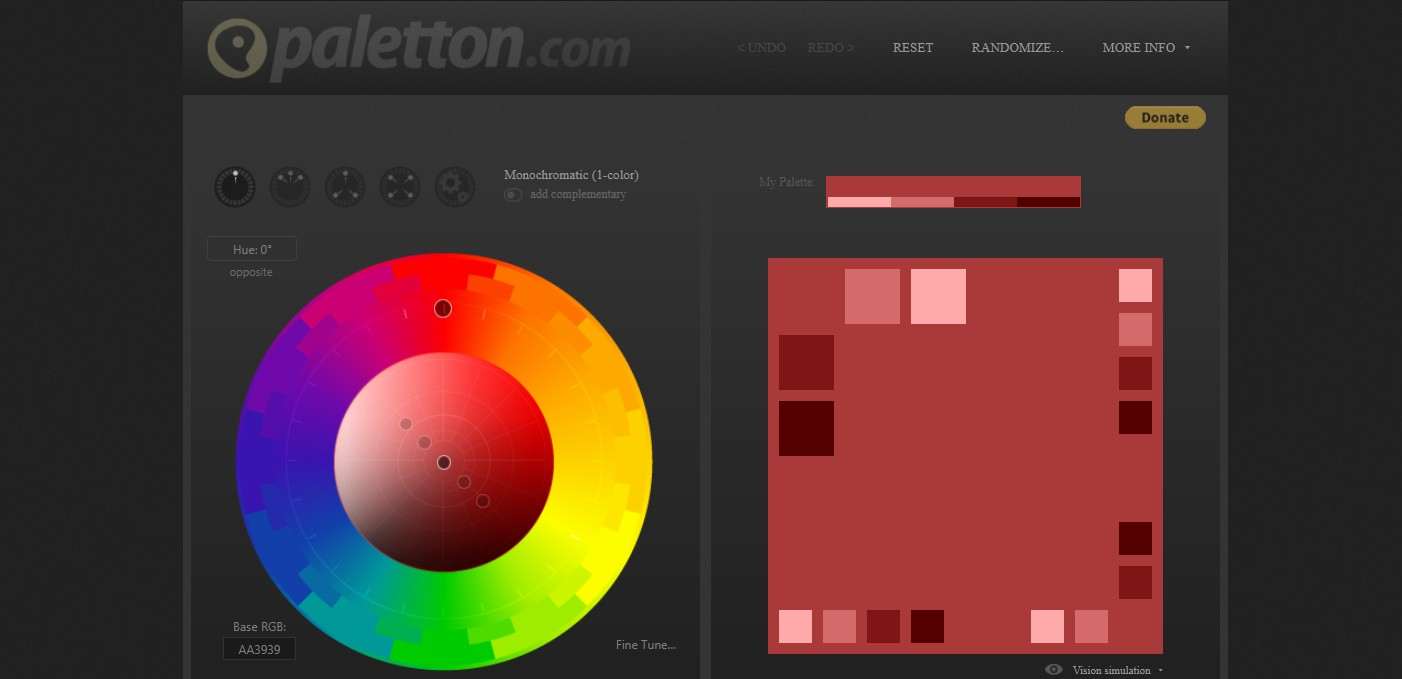Select the Monochromatic color scheme icon
This screenshot has width=1402, height=679.
(235, 187)
